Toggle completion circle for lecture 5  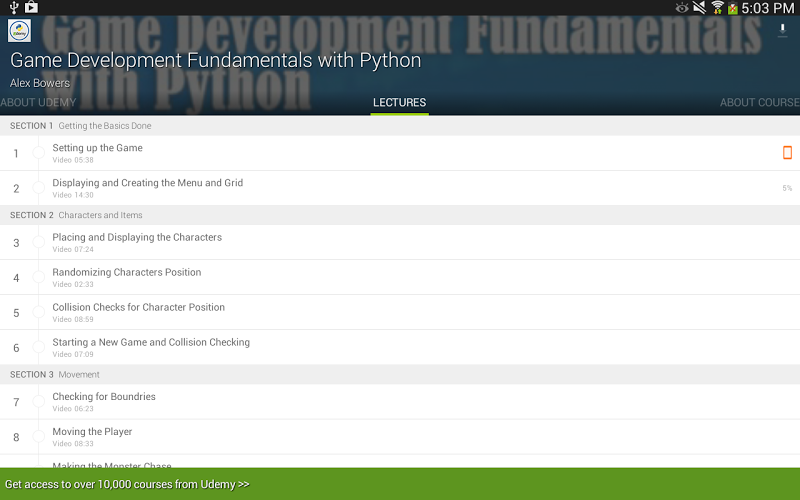(x=39, y=312)
